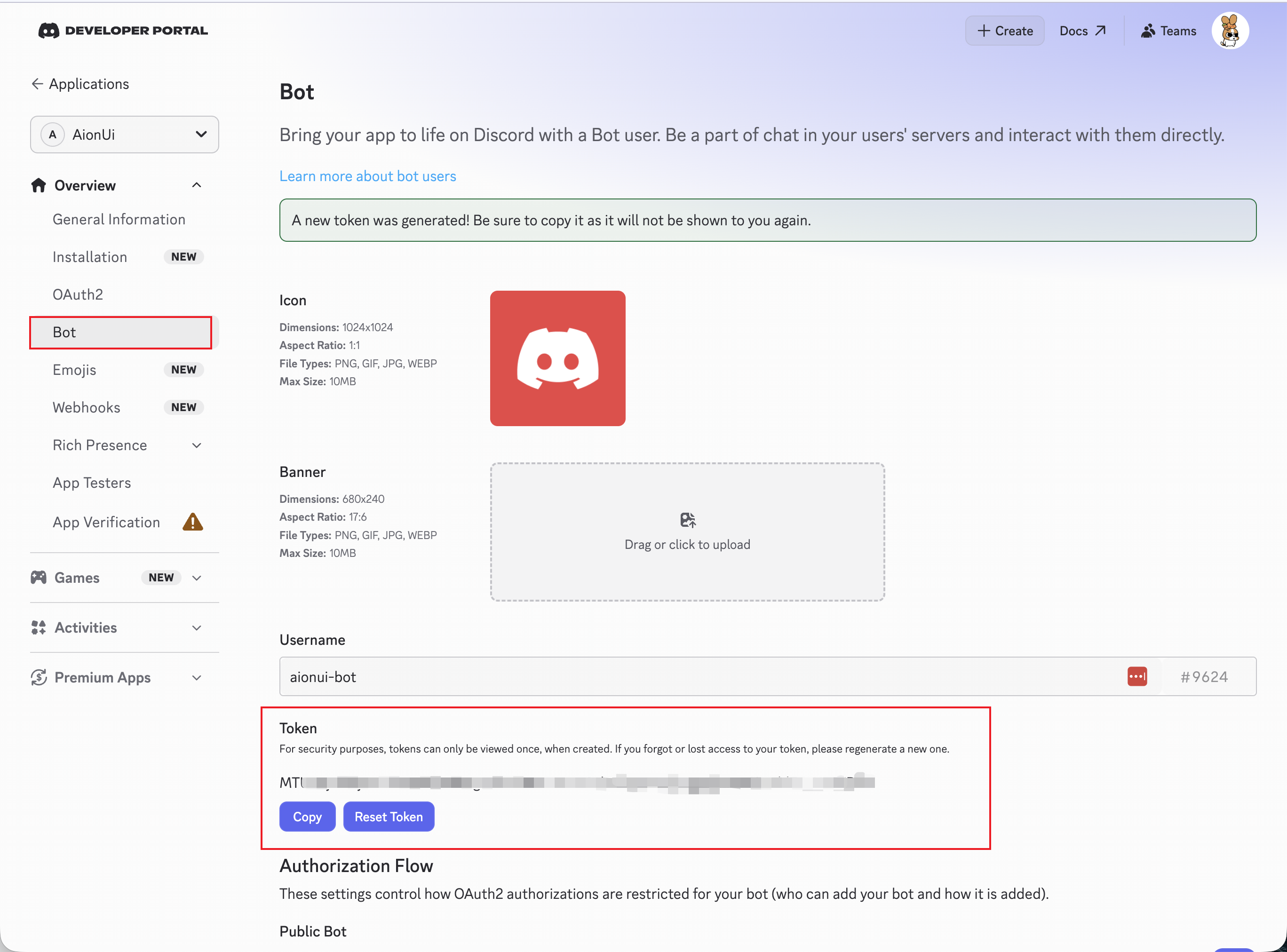Click the banner upload image icon
The width and height of the screenshot is (1287, 952).
tap(688, 520)
